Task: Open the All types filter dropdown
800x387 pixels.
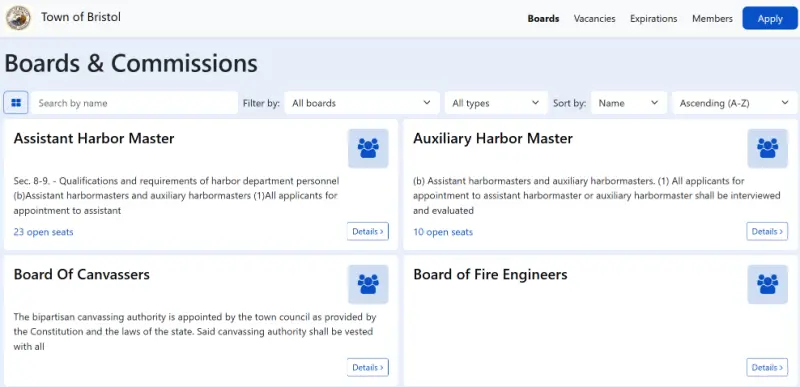Action: coord(496,103)
